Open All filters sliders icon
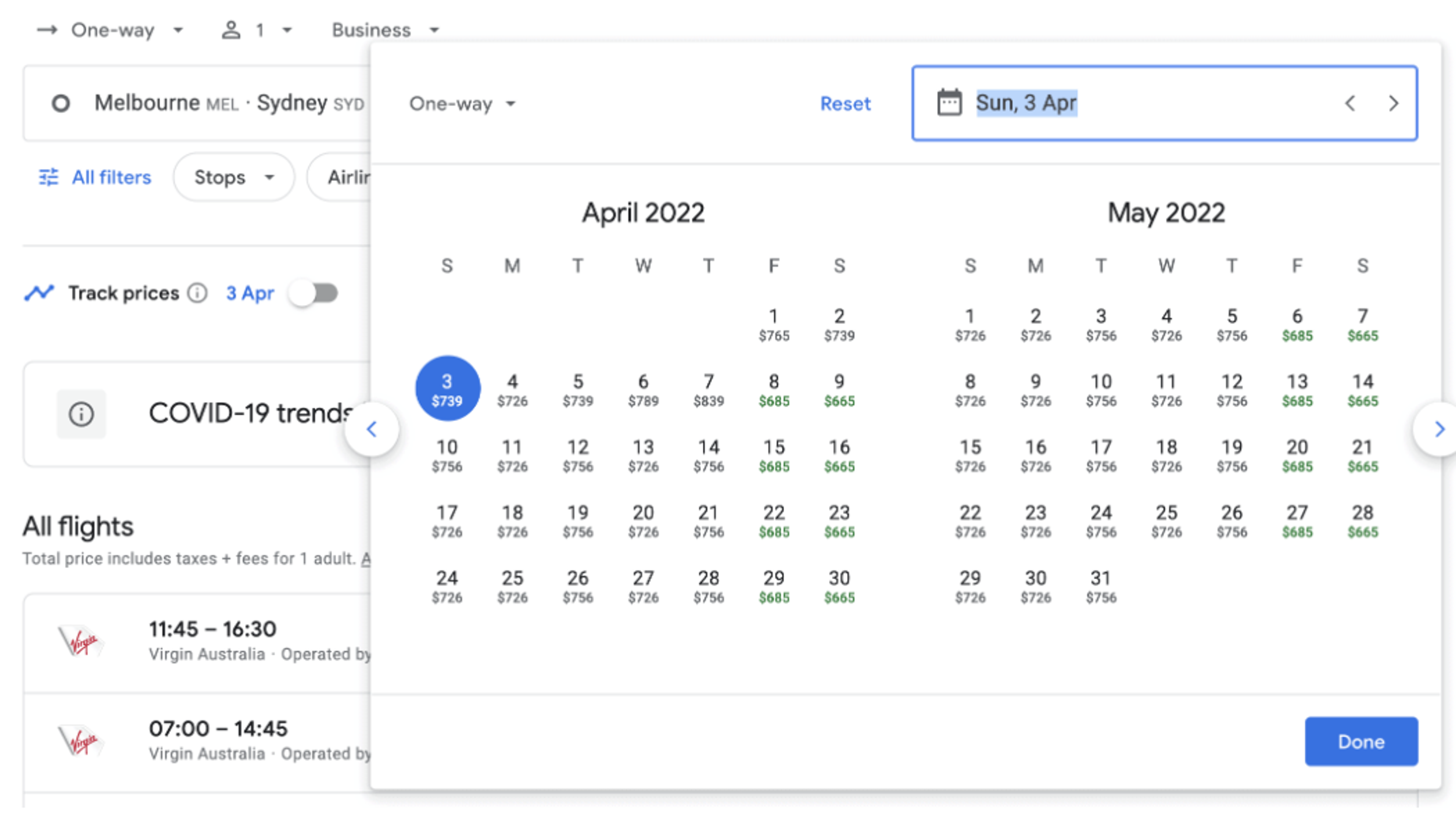1456x813 pixels. pyautogui.click(x=49, y=177)
